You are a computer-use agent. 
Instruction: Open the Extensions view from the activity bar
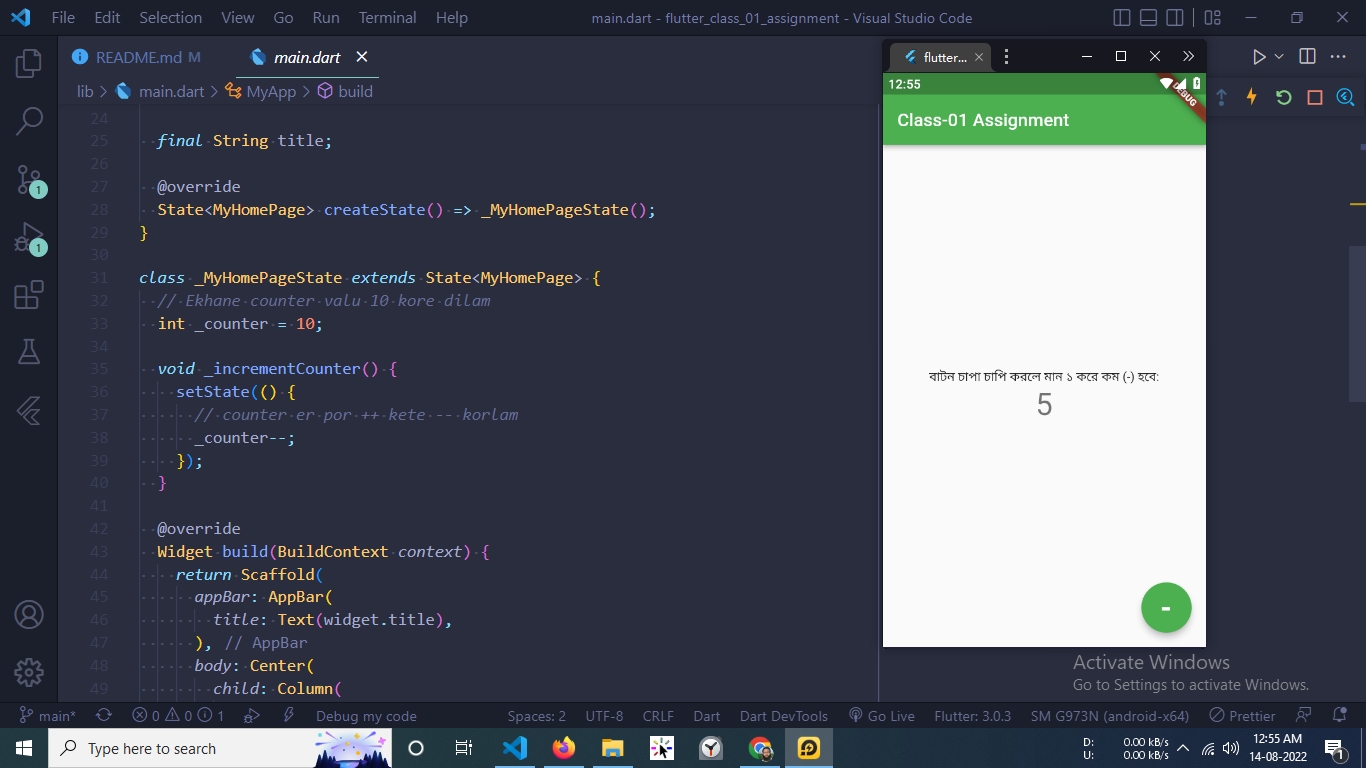28,294
